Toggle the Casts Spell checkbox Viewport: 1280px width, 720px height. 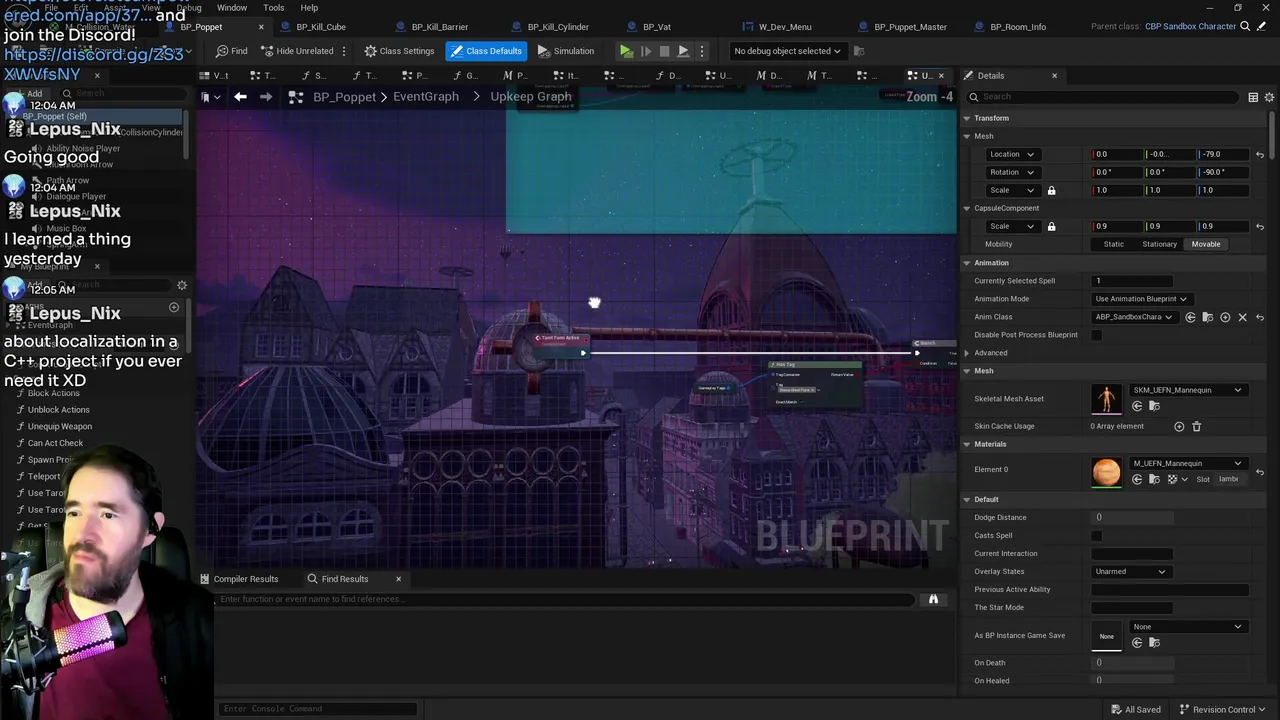[x=1097, y=536]
